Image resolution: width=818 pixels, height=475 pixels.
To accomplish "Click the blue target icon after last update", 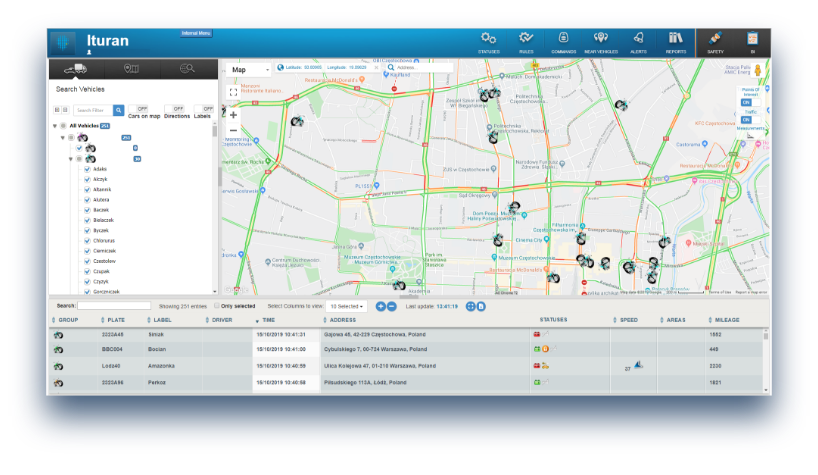I will [470, 307].
